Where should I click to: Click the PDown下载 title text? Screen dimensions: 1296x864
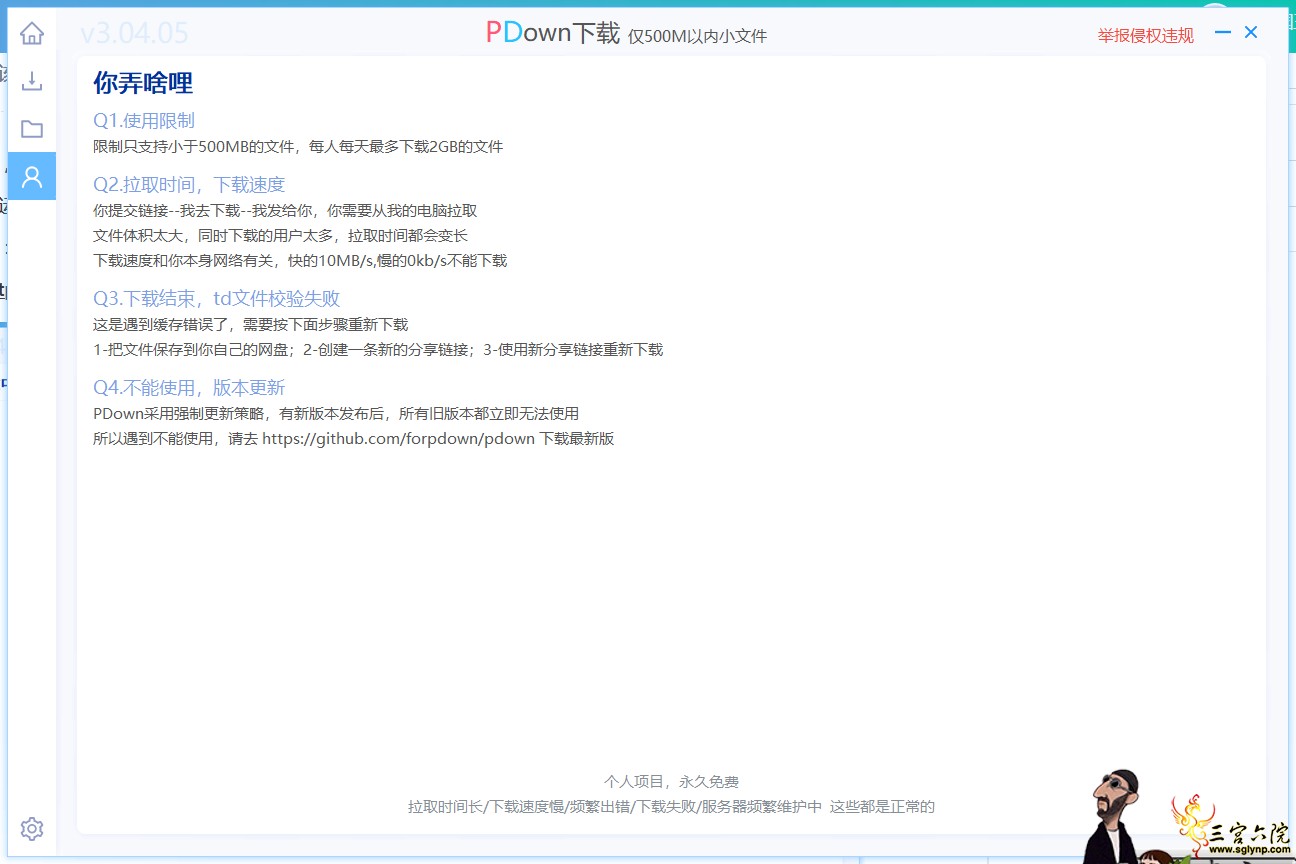[553, 33]
